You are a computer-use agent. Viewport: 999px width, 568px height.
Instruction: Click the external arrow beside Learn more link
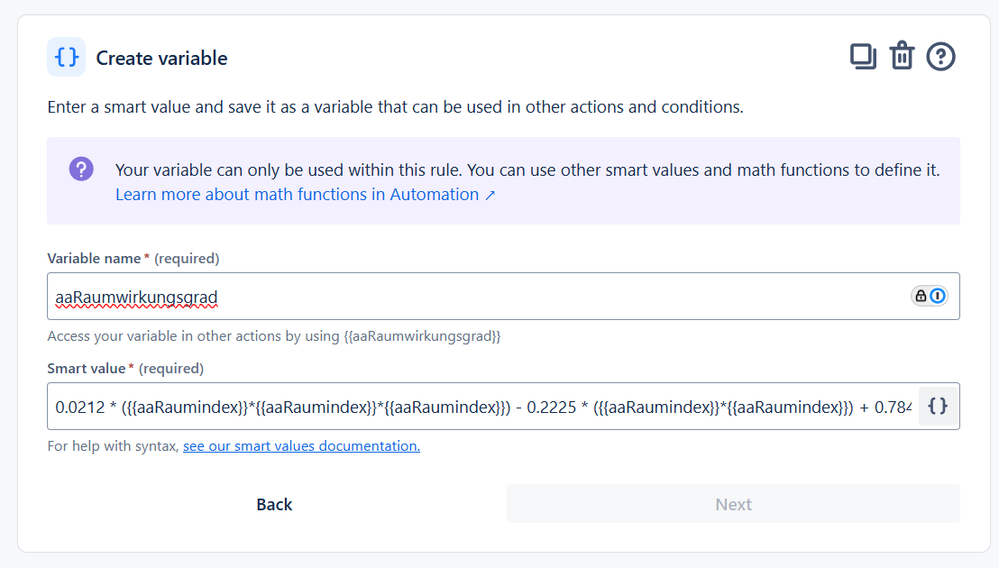pyautogui.click(x=490, y=195)
